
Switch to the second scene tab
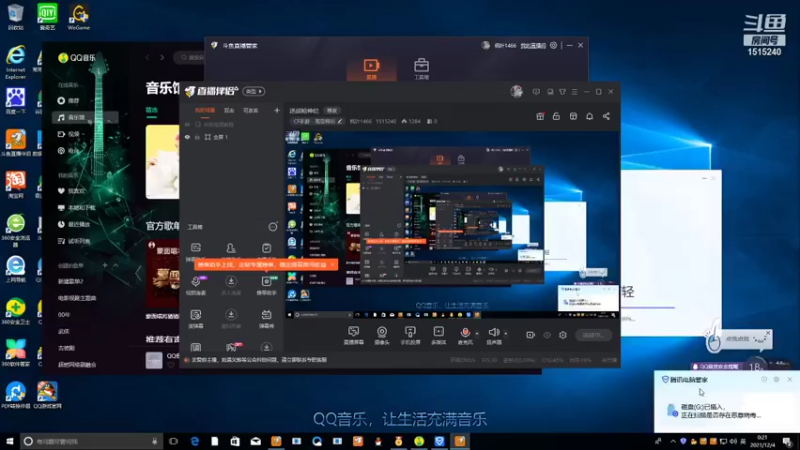tap(229, 110)
